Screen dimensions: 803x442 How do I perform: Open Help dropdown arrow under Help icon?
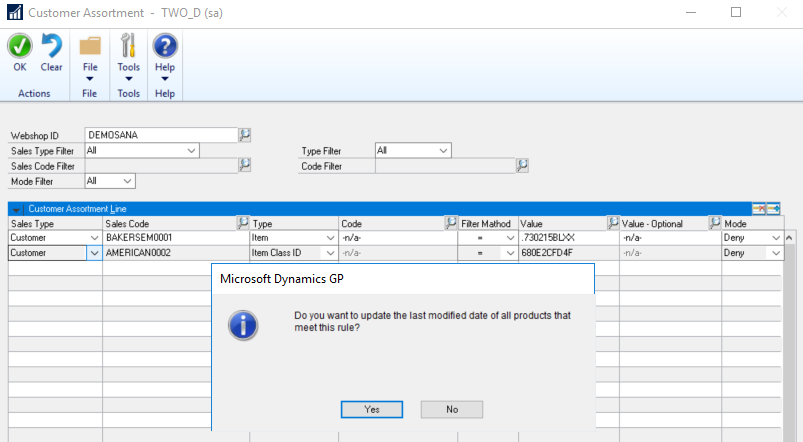coord(165,79)
